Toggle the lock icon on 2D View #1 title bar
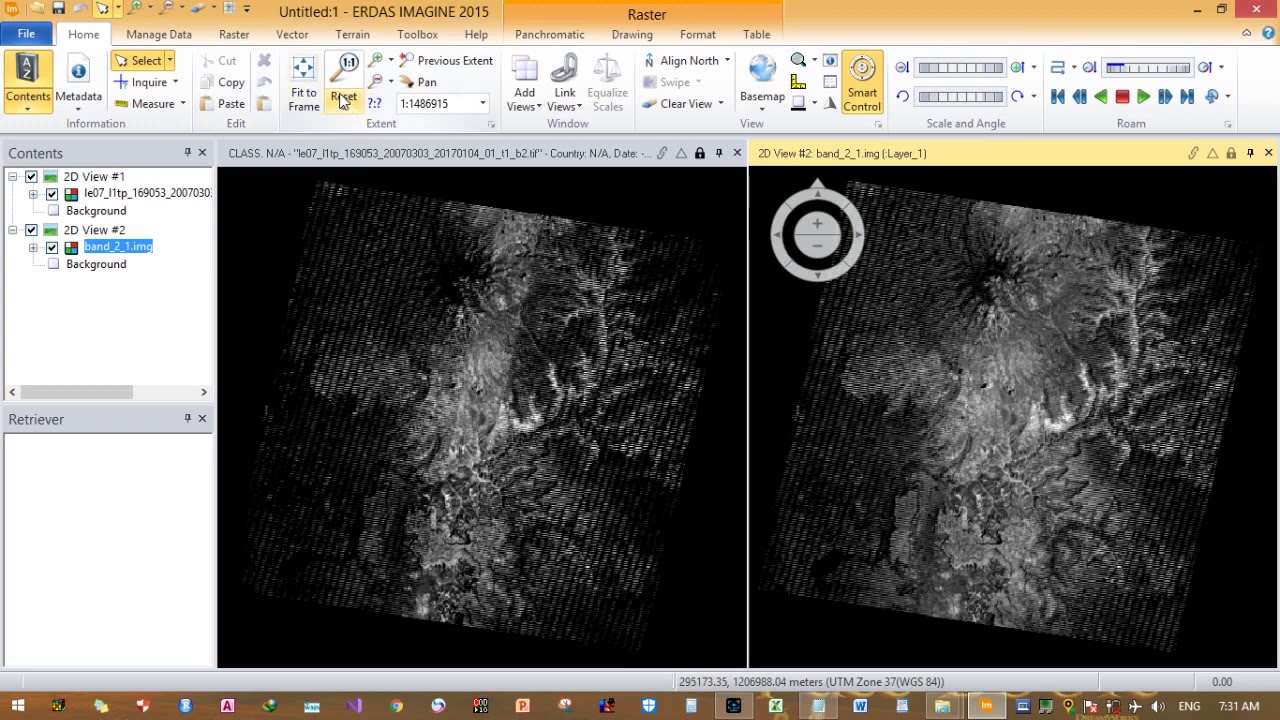Screen dimensions: 1280x720 pos(700,154)
